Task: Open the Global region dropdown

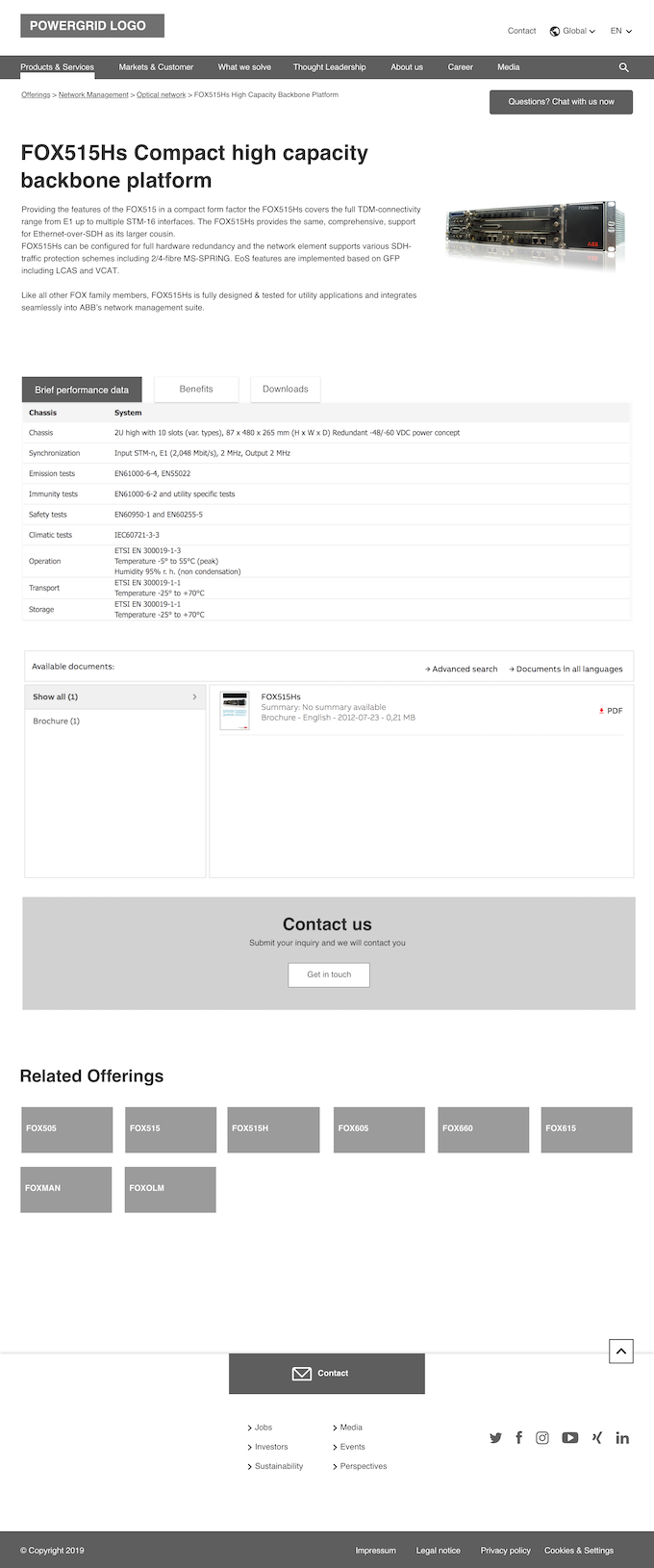Action: click(572, 31)
